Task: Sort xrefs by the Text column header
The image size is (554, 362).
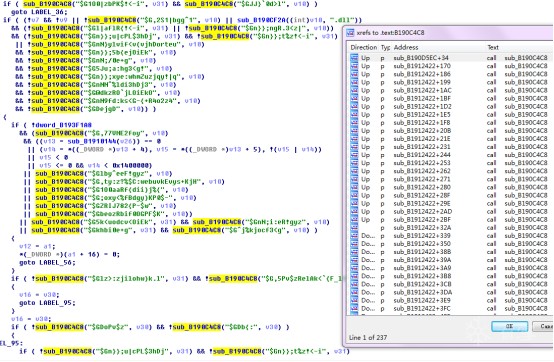Action: (493, 47)
